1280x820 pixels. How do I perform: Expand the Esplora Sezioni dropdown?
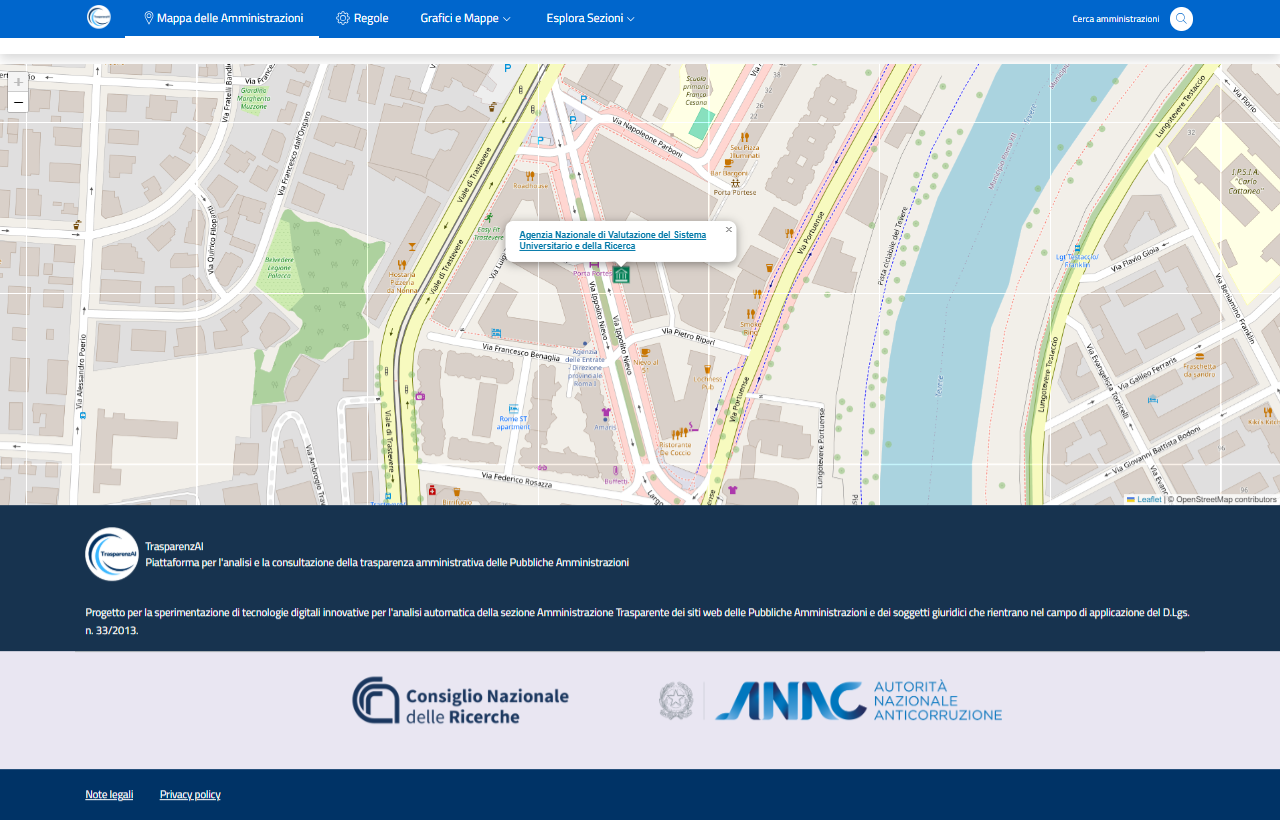[x=590, y=18]
